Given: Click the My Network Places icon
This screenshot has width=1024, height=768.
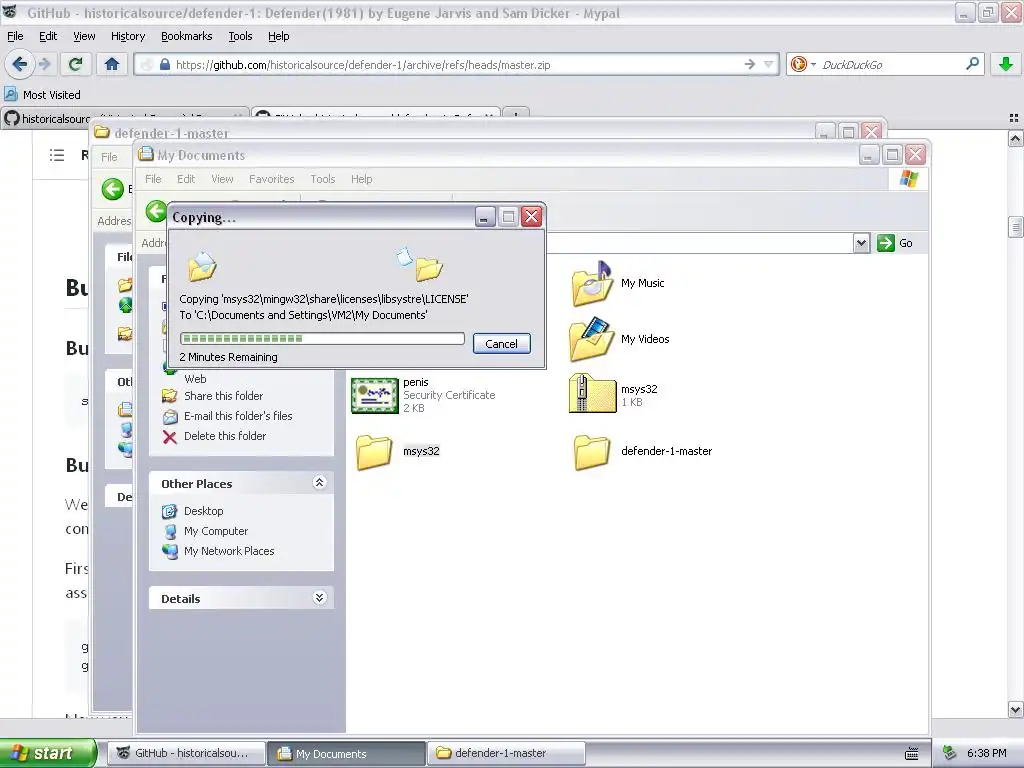Looking at the screenshot, I should click(170, 552).
